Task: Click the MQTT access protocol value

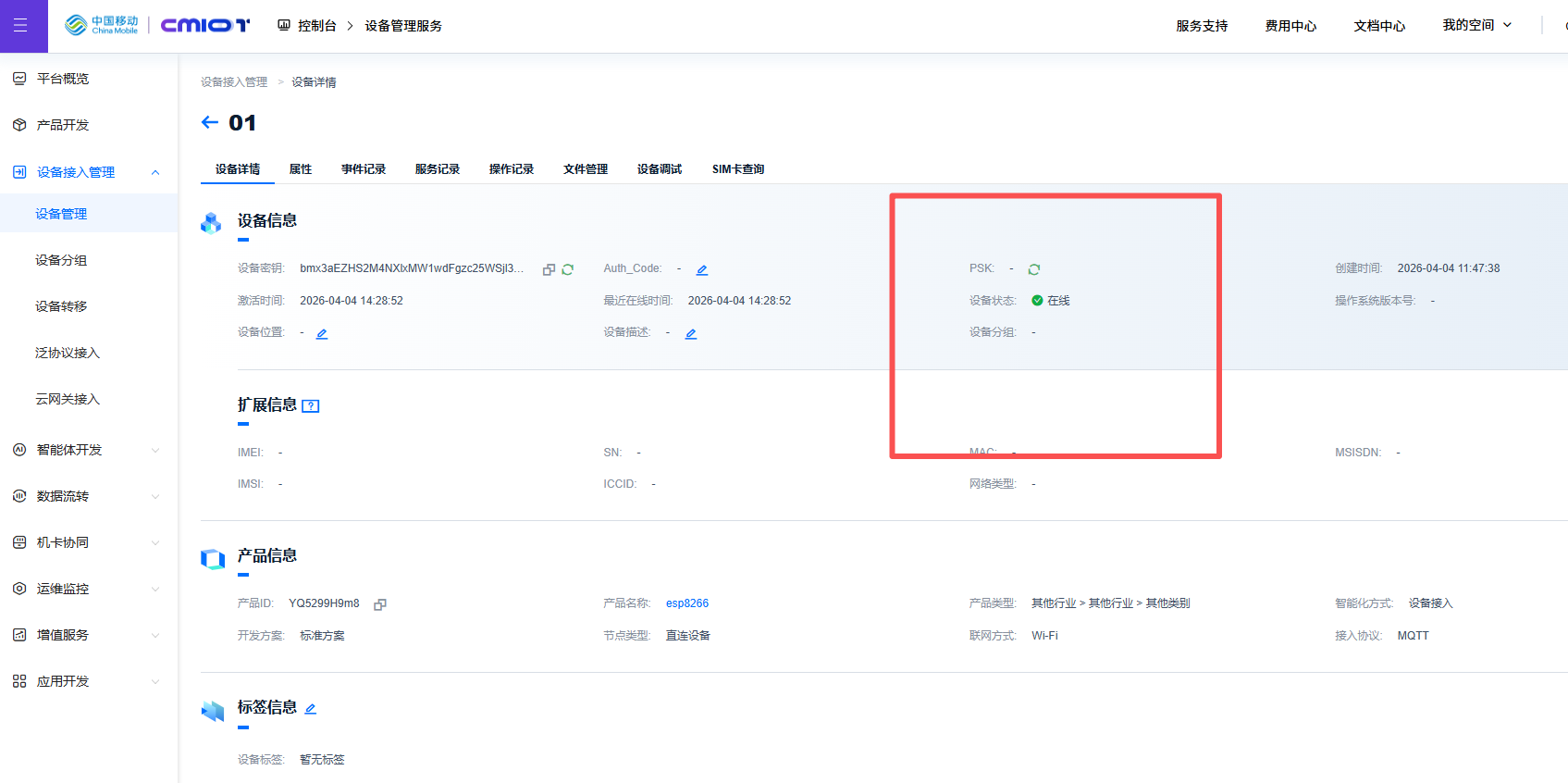Action: point(1414,636)
